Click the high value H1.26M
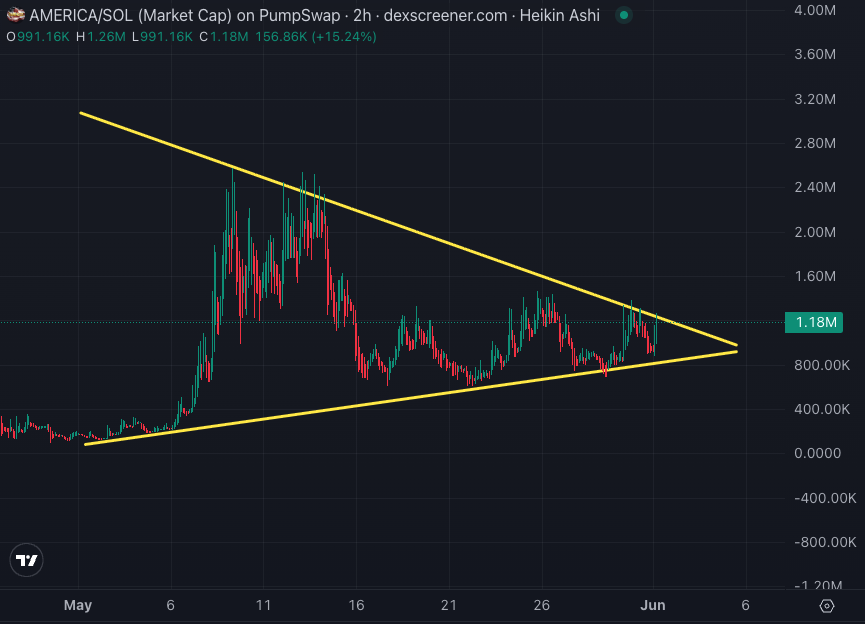 coord(101,37)
